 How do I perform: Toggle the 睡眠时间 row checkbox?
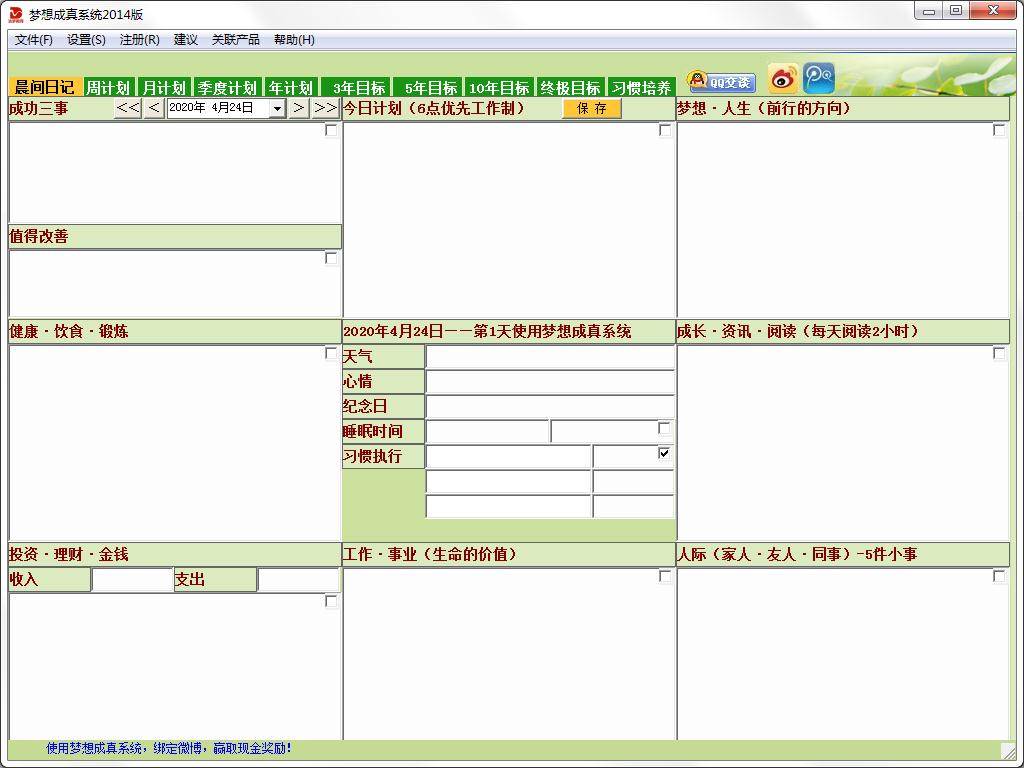[x=664, y=428]
